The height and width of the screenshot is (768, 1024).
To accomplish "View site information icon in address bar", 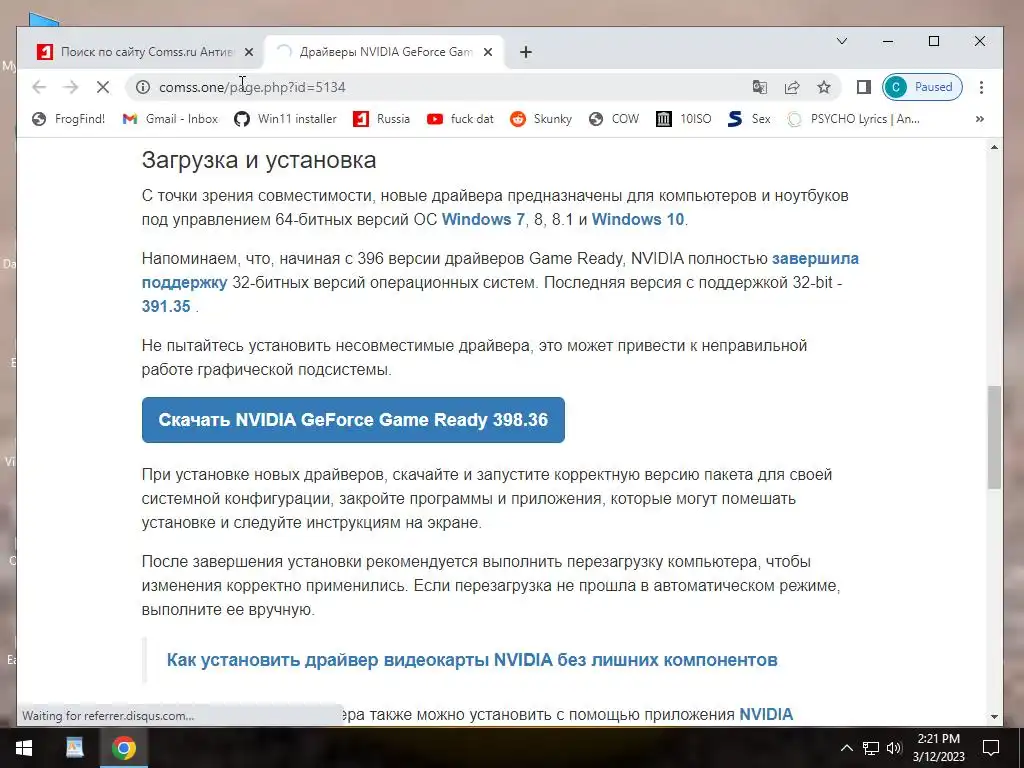I will 143,87.
